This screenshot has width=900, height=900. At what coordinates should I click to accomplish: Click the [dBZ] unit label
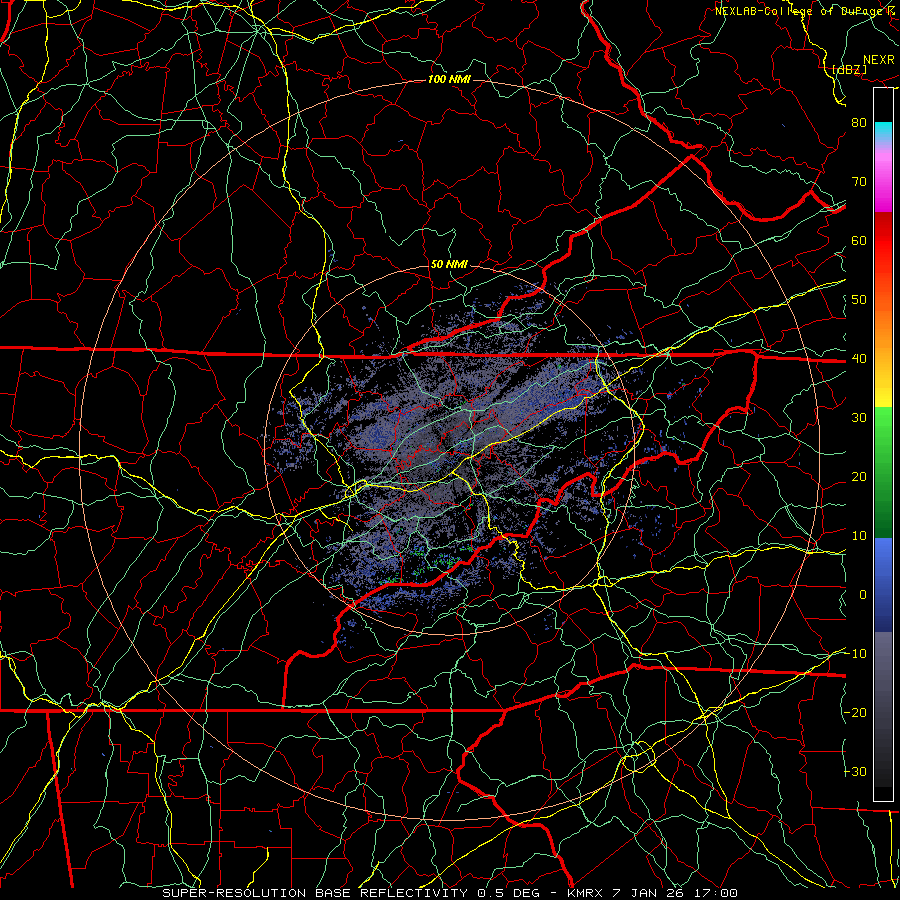[849, 69]
